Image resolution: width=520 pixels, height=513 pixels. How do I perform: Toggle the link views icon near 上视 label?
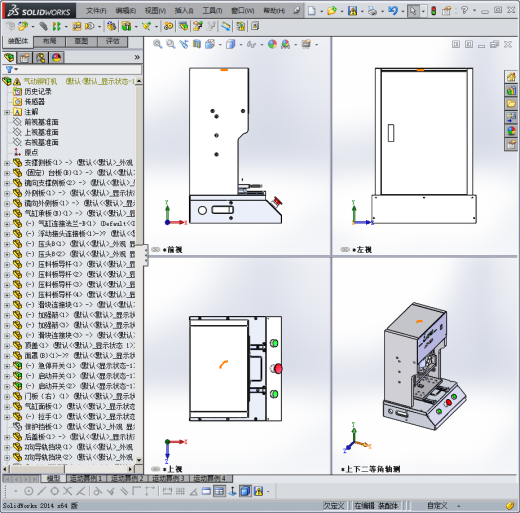click(x=156, y=469)
